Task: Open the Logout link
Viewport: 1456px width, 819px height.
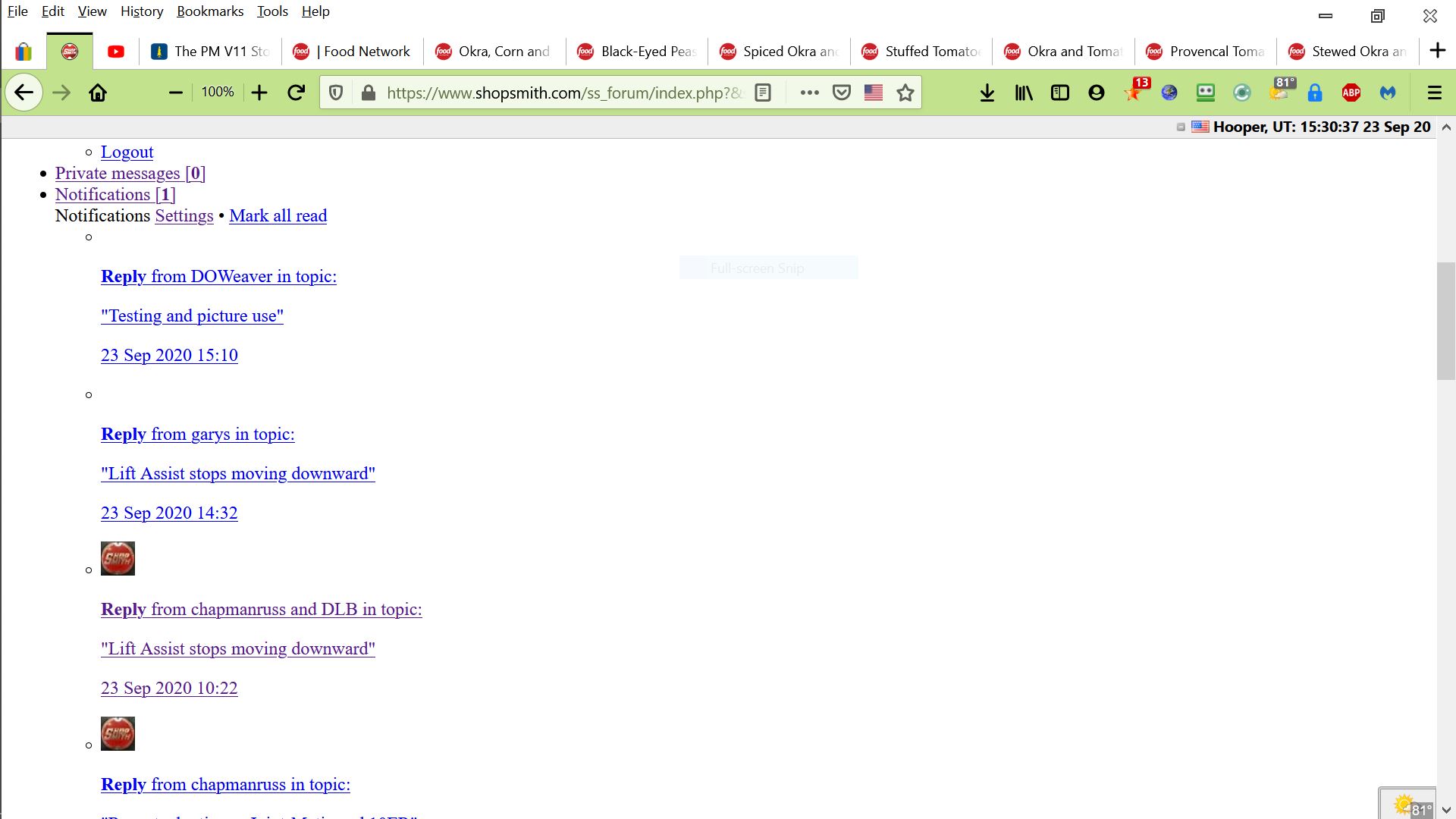Action: (127, 152)
